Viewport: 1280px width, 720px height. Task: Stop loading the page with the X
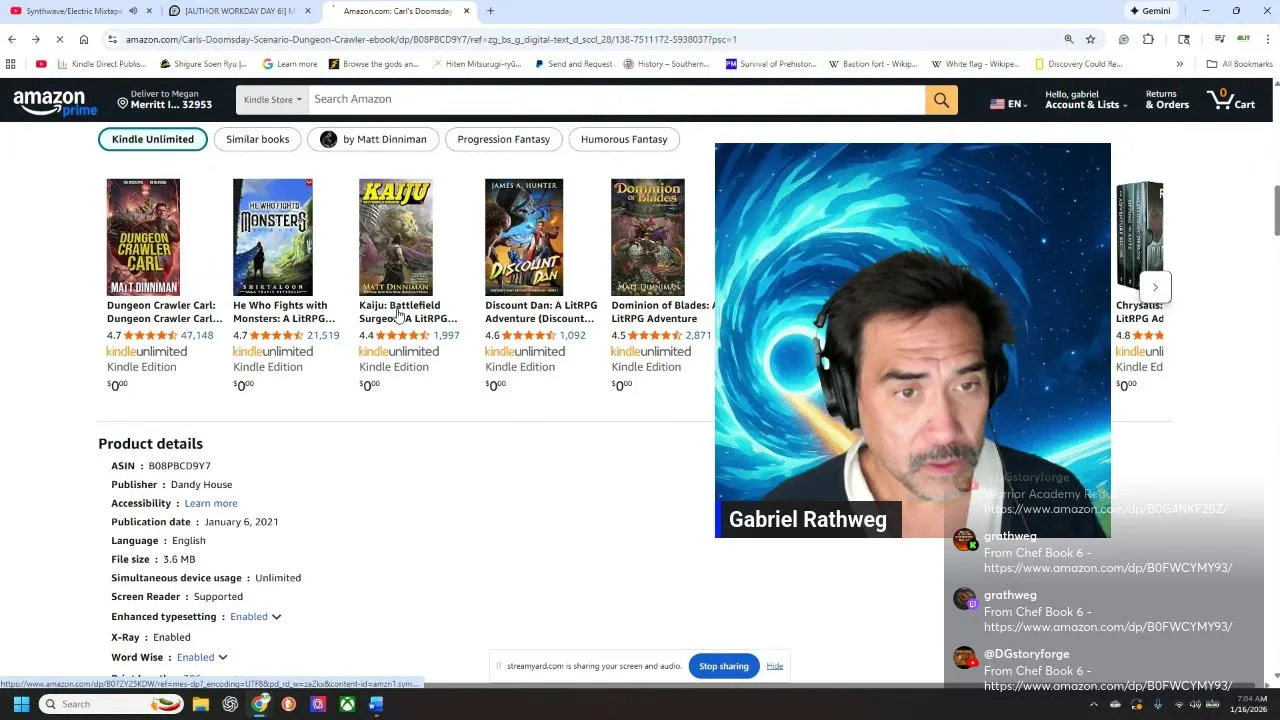pos(59,39)
